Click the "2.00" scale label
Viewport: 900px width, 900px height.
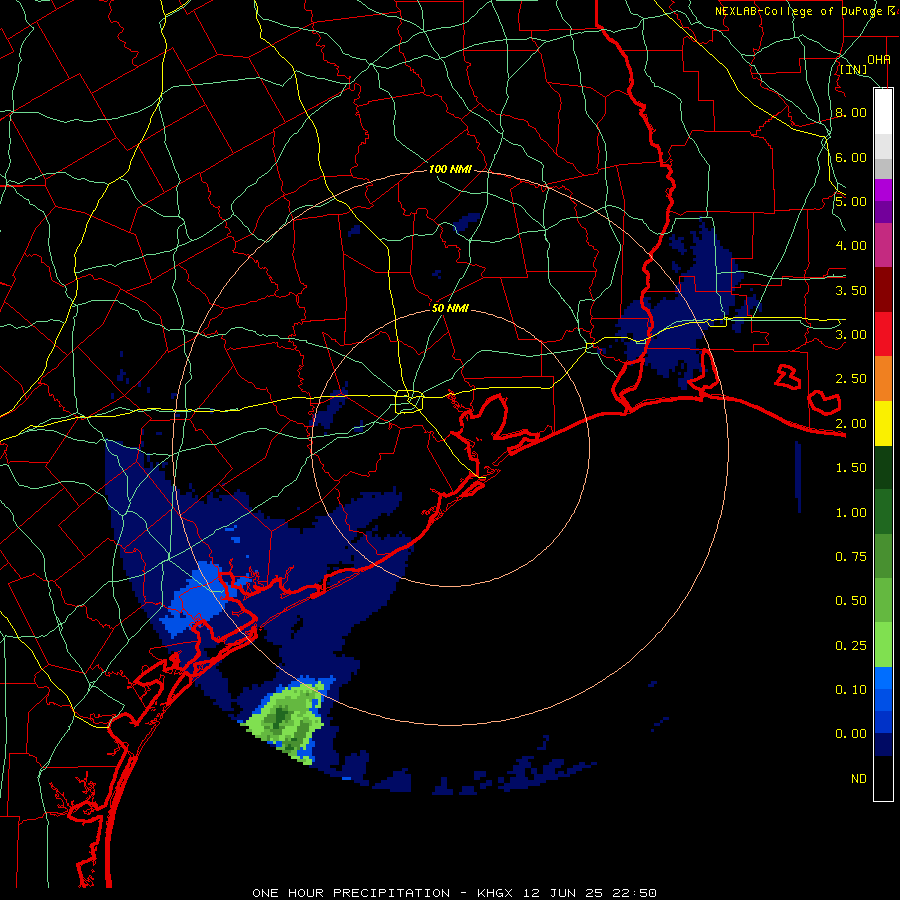(x=851, y=424)
